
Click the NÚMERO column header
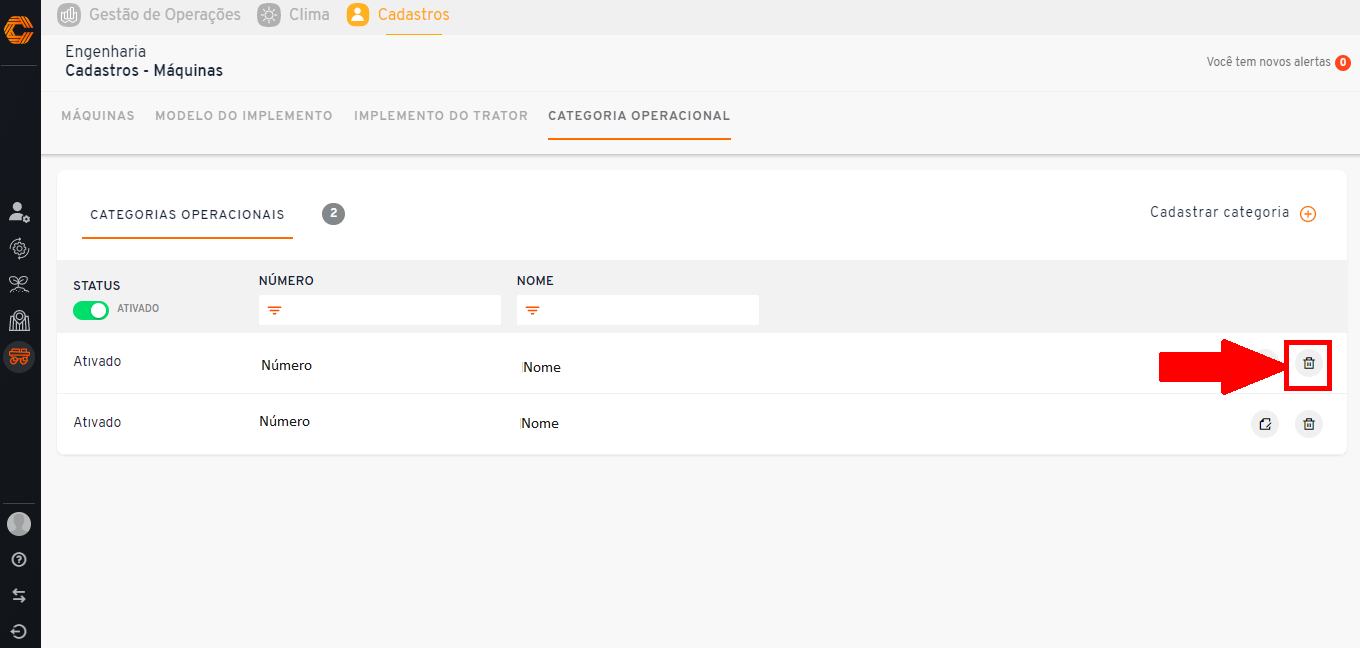pos(286,281)
